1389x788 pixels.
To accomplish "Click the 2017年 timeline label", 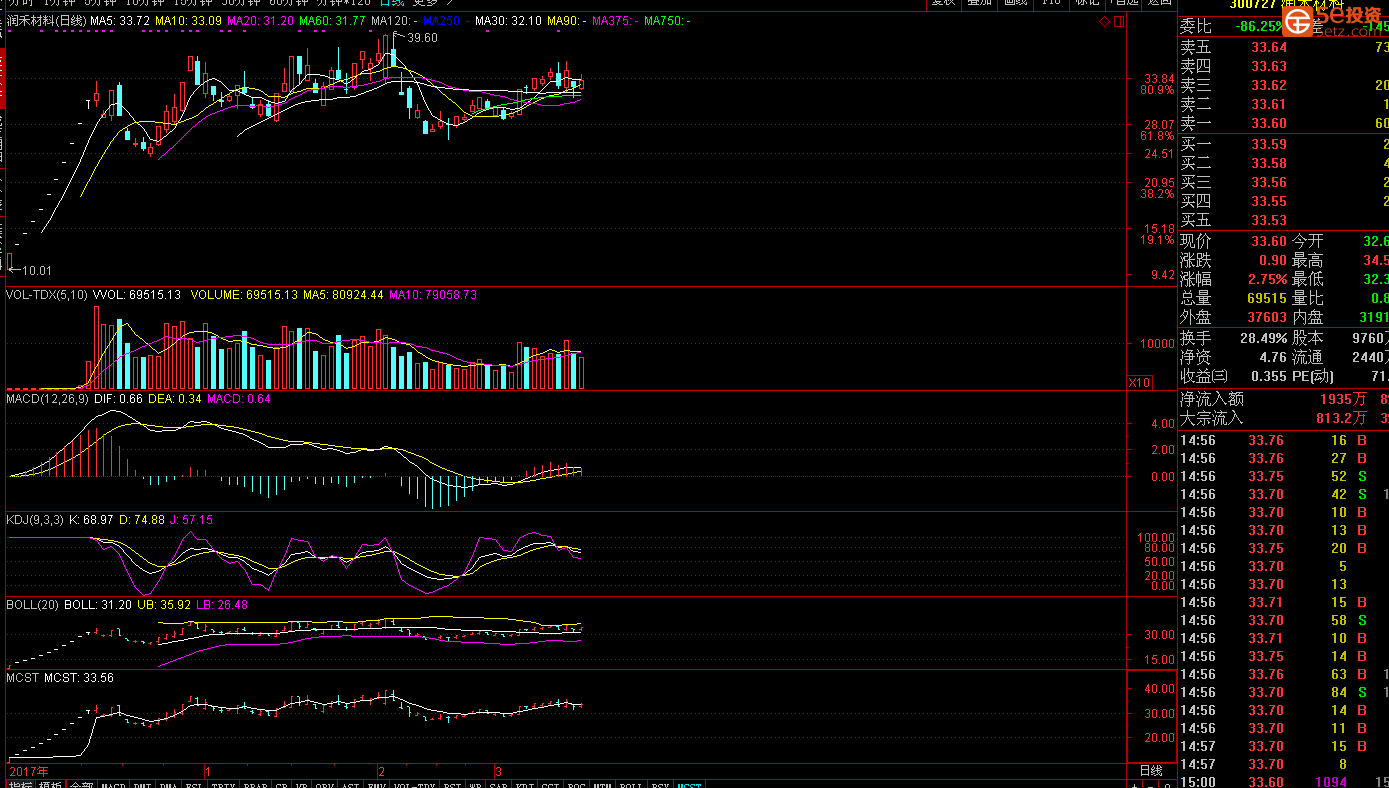I will tap(28, 772).
